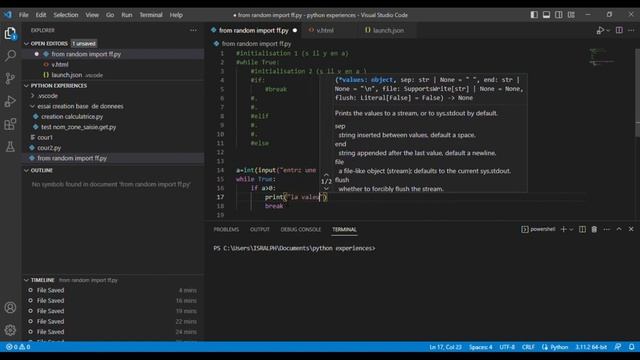The width and height of the screenshot is (640, 360).
Task: Open the File menu
Action: click(x=24, y=15)
